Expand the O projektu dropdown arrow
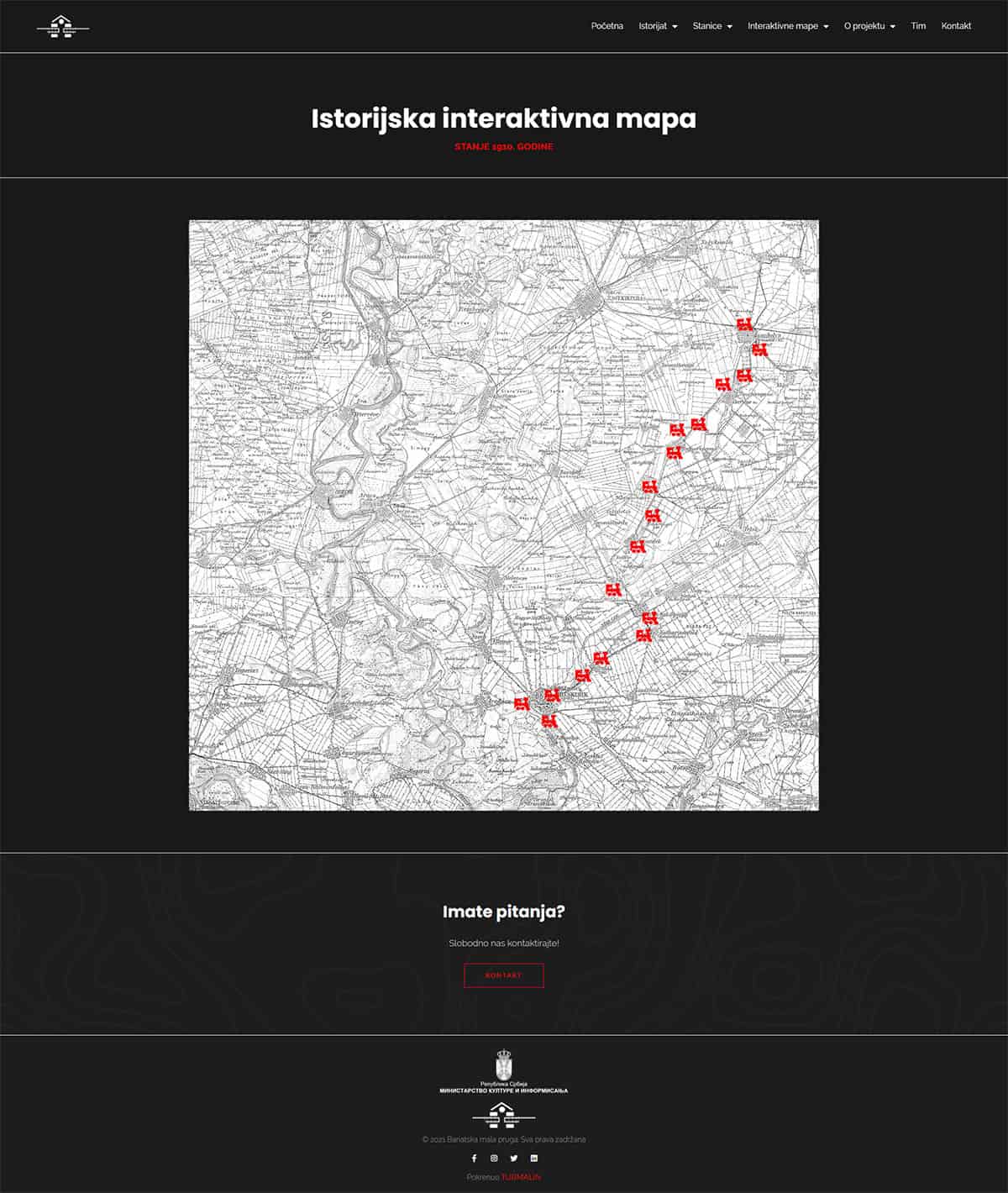The height and width of the screenshot is (1193, 1008). click(892, 27)
